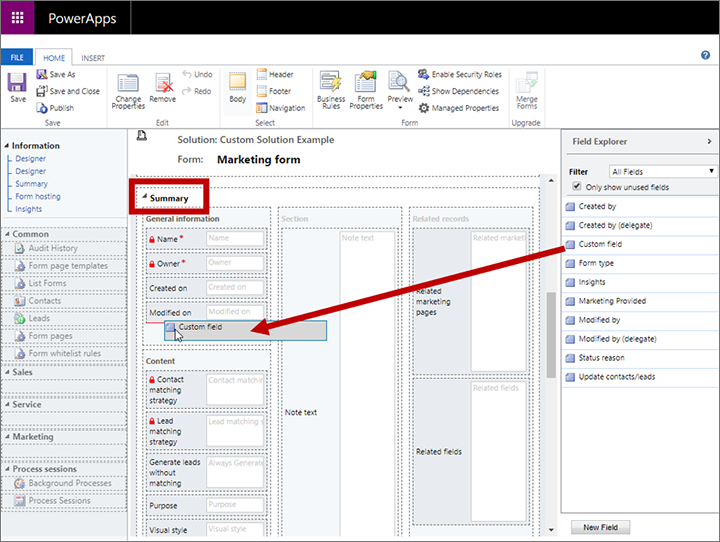
Task: Collapse the Field Explorer panel arrow
Action: [709, 141]
